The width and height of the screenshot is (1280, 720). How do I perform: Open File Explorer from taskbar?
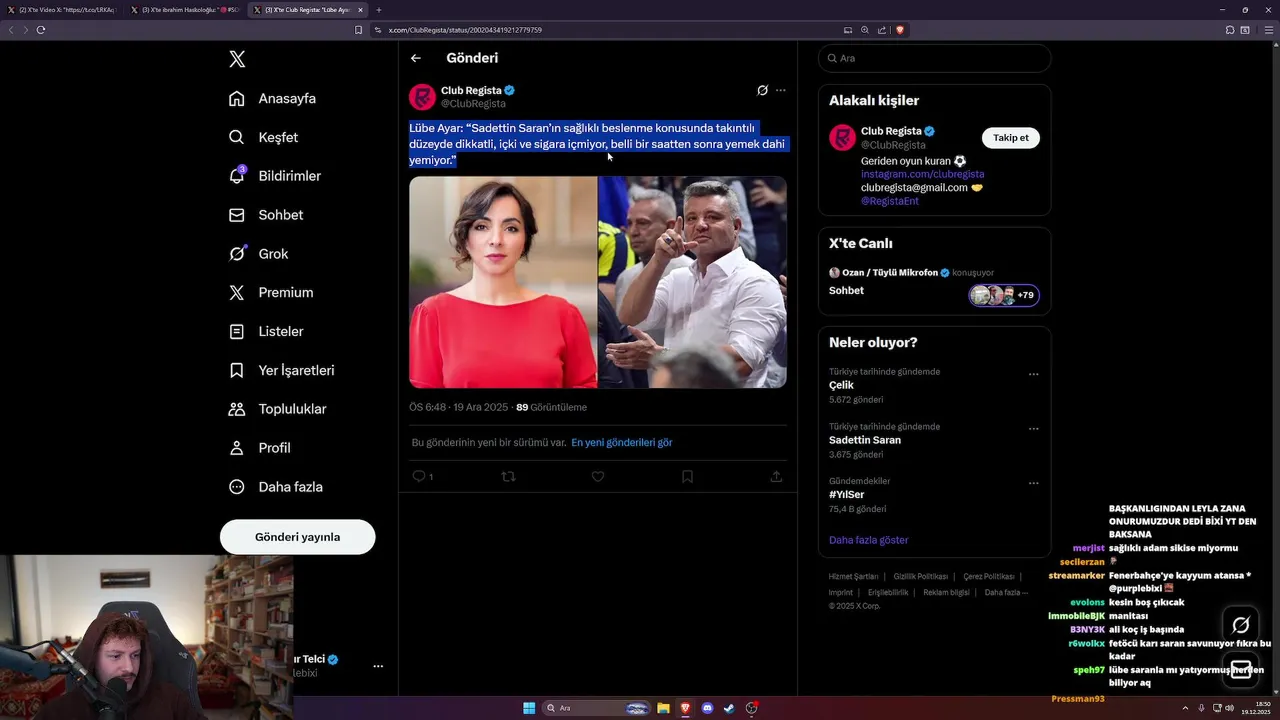(x=663, y=708)
